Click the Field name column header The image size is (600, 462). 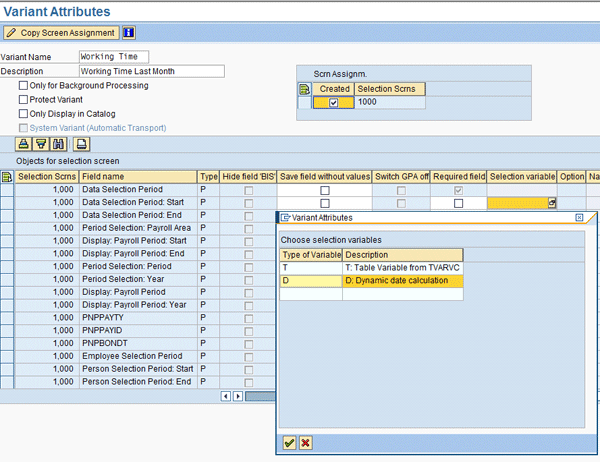click(x=137, y=176)
